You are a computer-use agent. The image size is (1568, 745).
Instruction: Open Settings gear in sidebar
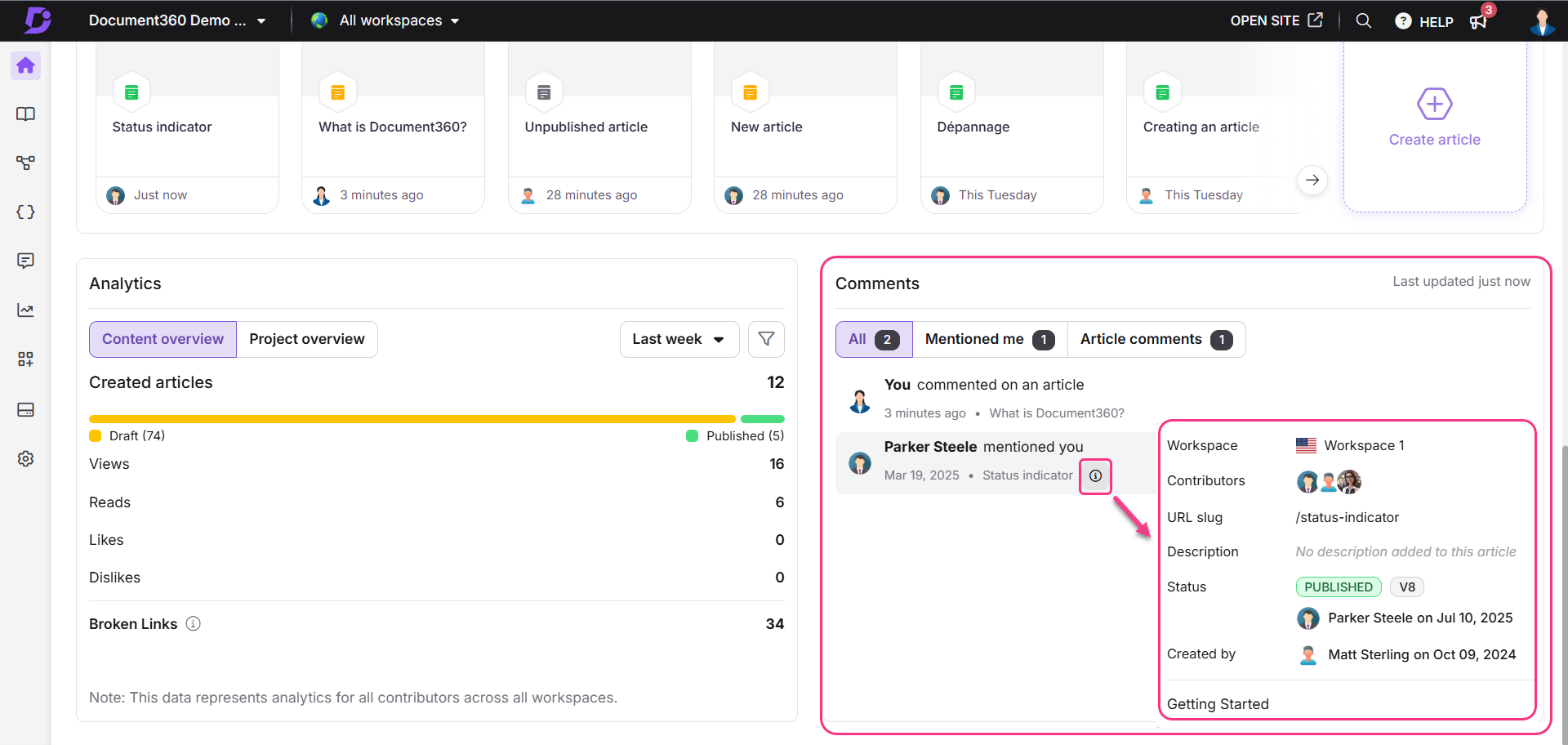coord(25,459)
